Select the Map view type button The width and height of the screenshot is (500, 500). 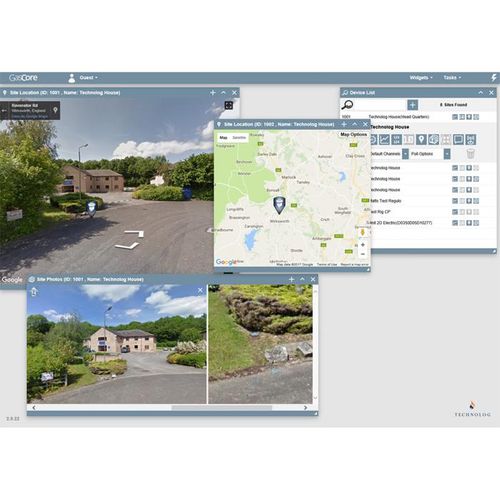click(223, 138)
